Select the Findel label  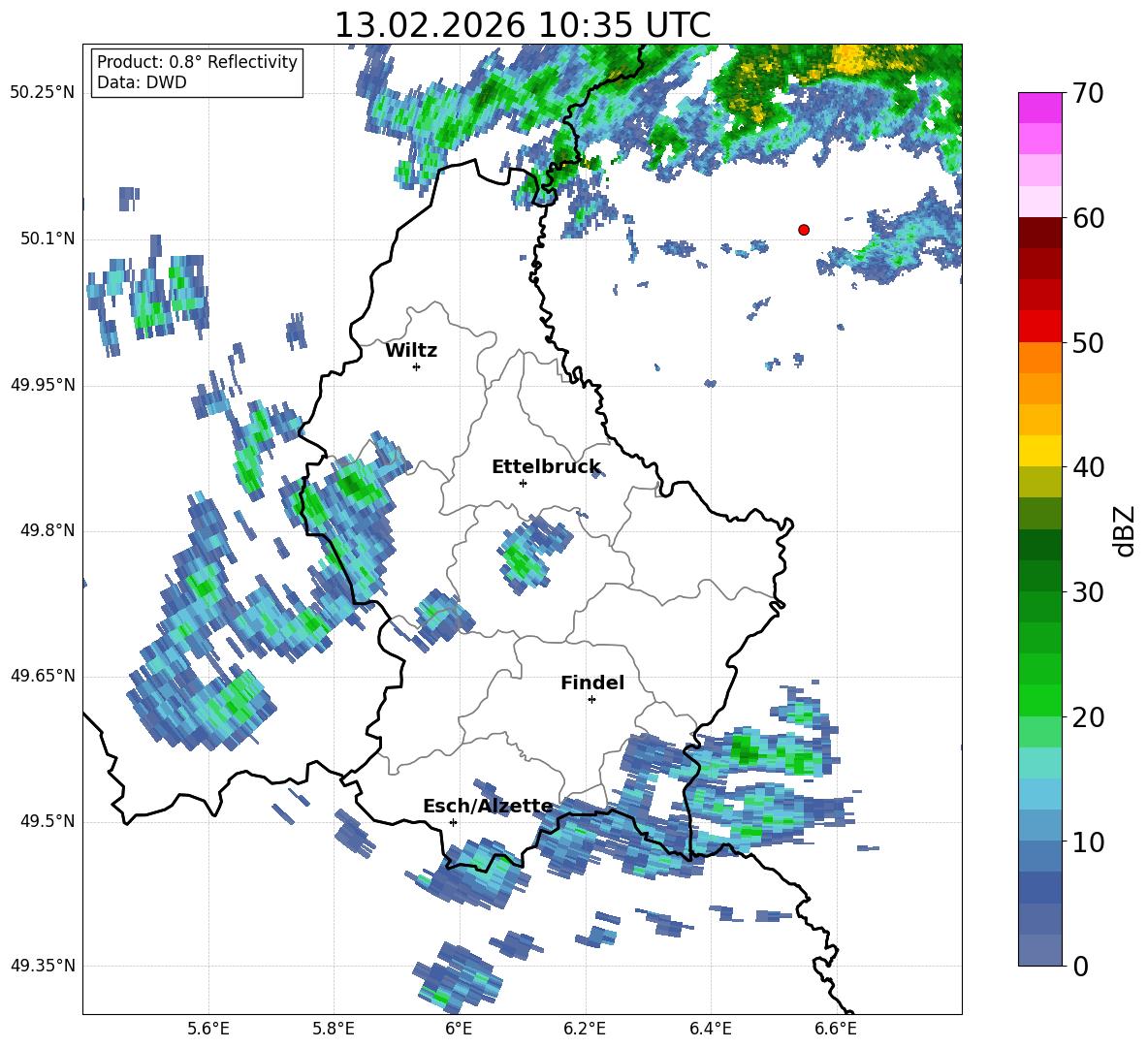point(592,683)
